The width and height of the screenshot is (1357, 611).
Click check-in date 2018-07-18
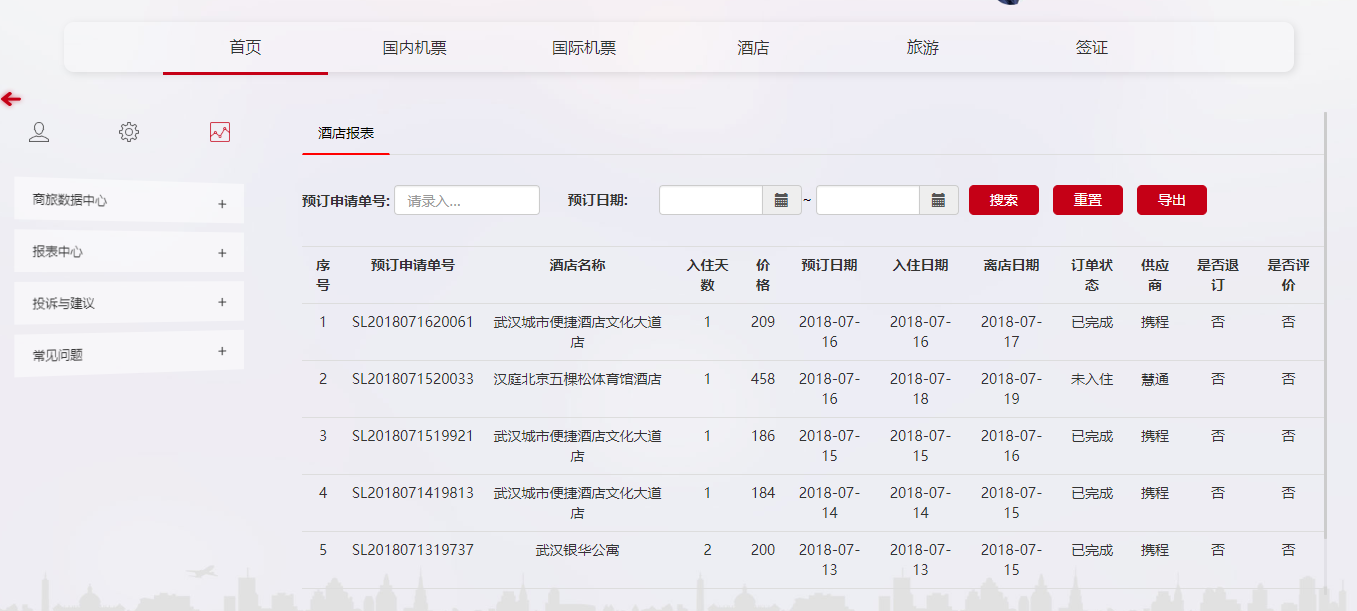pos(920,389)
